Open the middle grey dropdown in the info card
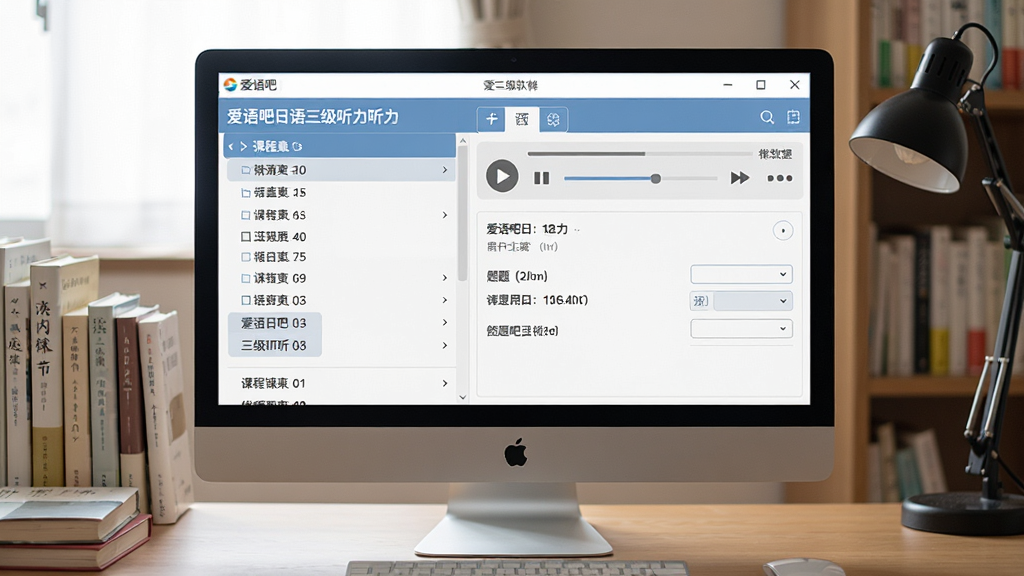 click(x=753, y=301)
